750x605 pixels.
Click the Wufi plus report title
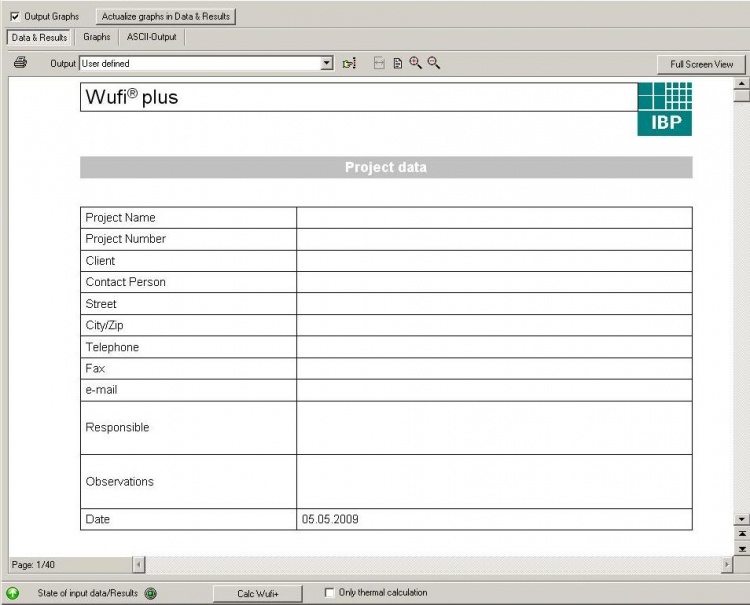click(x=132, y=97)
